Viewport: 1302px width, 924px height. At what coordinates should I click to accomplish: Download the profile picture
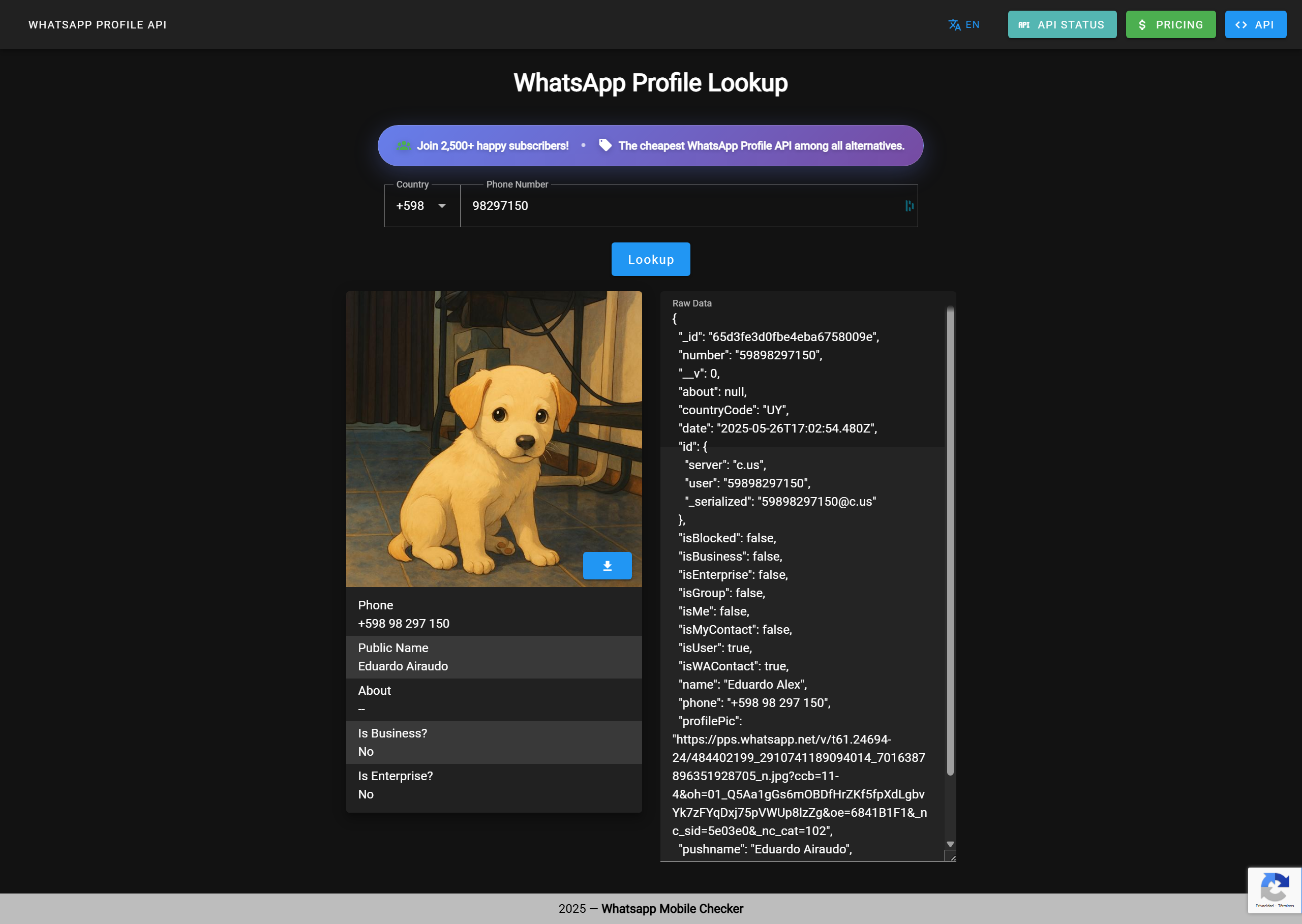click(607, 566)
